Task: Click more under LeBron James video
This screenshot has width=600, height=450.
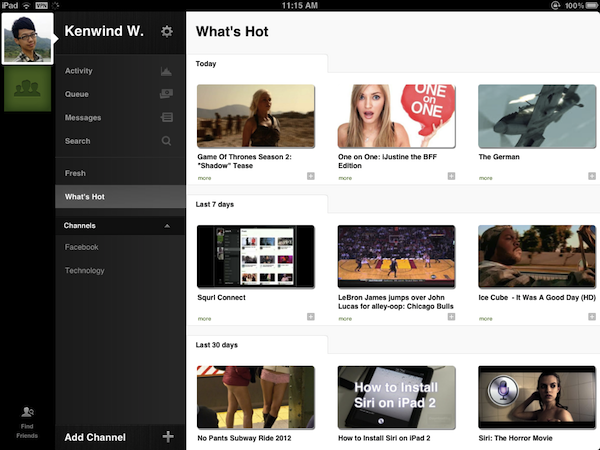Action: click(x=345, y=318)
